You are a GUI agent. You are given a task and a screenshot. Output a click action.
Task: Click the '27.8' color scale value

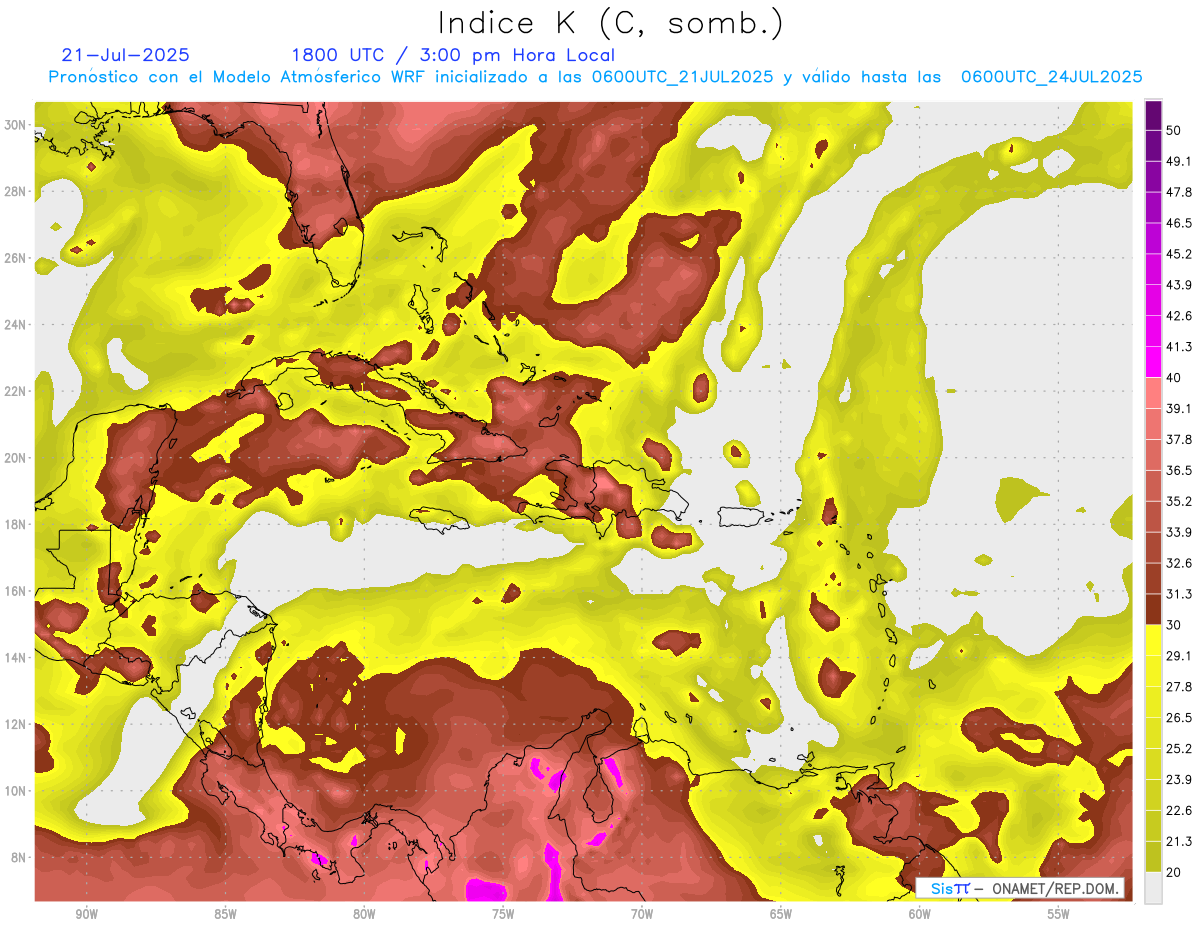click(x=1179, y=687)
